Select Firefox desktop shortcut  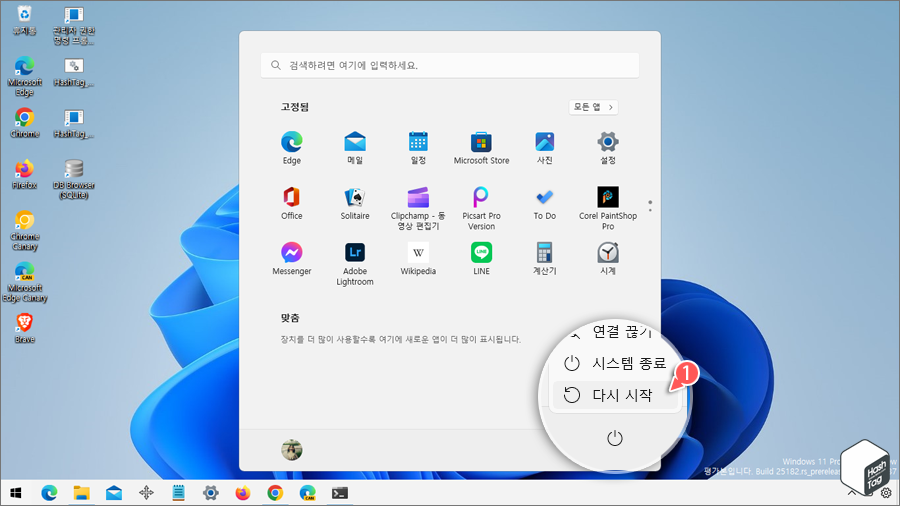24,174
